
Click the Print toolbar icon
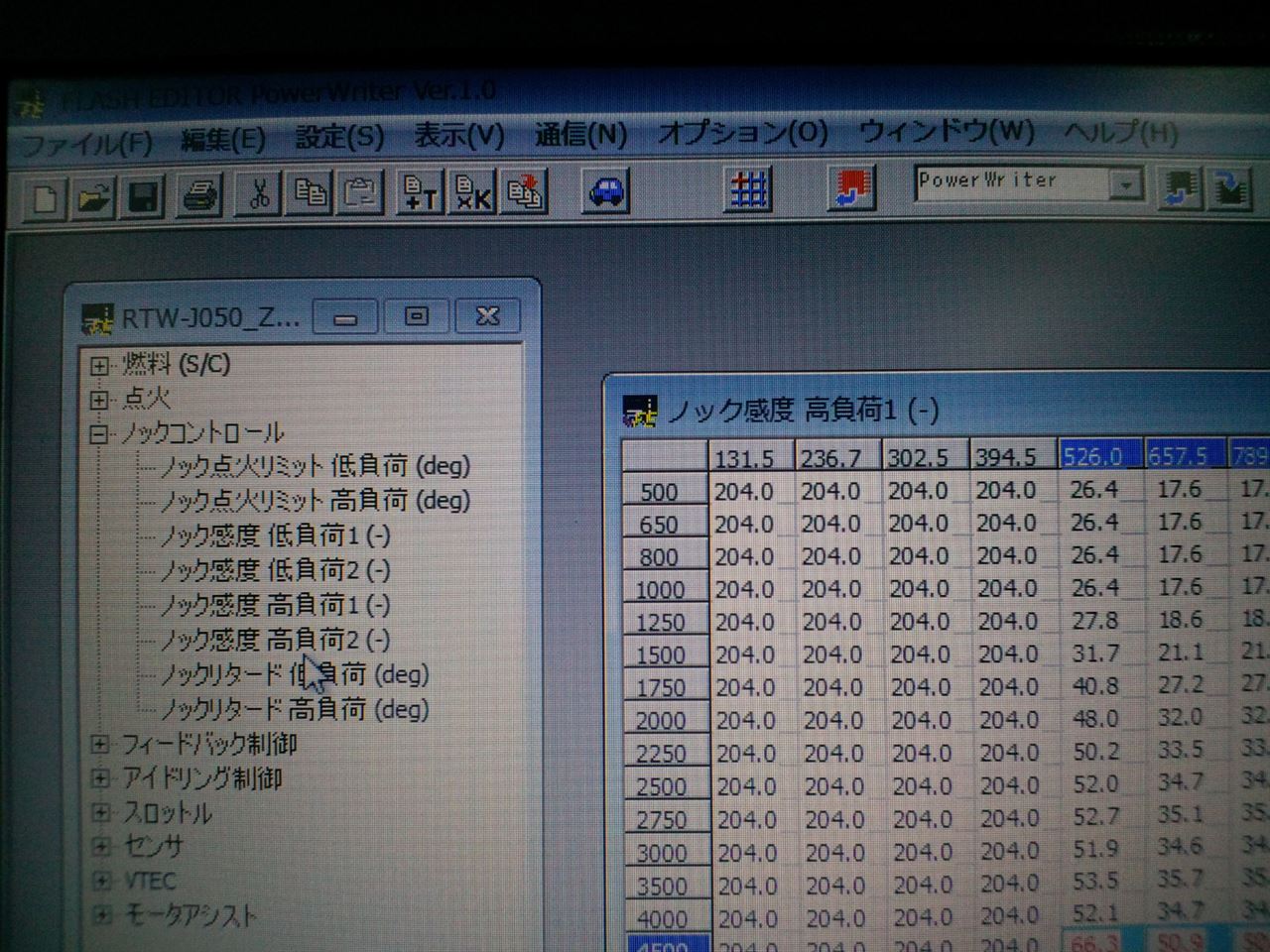click(199, 194)
